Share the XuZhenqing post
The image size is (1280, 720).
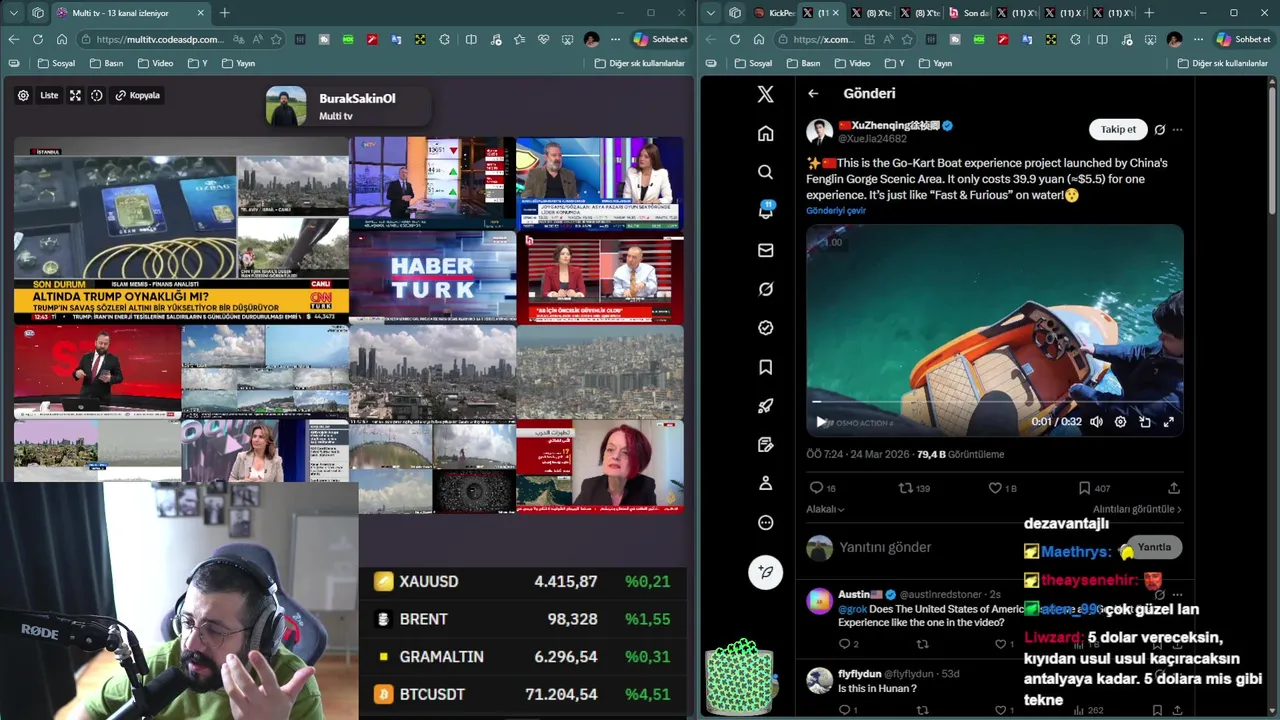pos(1174,488)
